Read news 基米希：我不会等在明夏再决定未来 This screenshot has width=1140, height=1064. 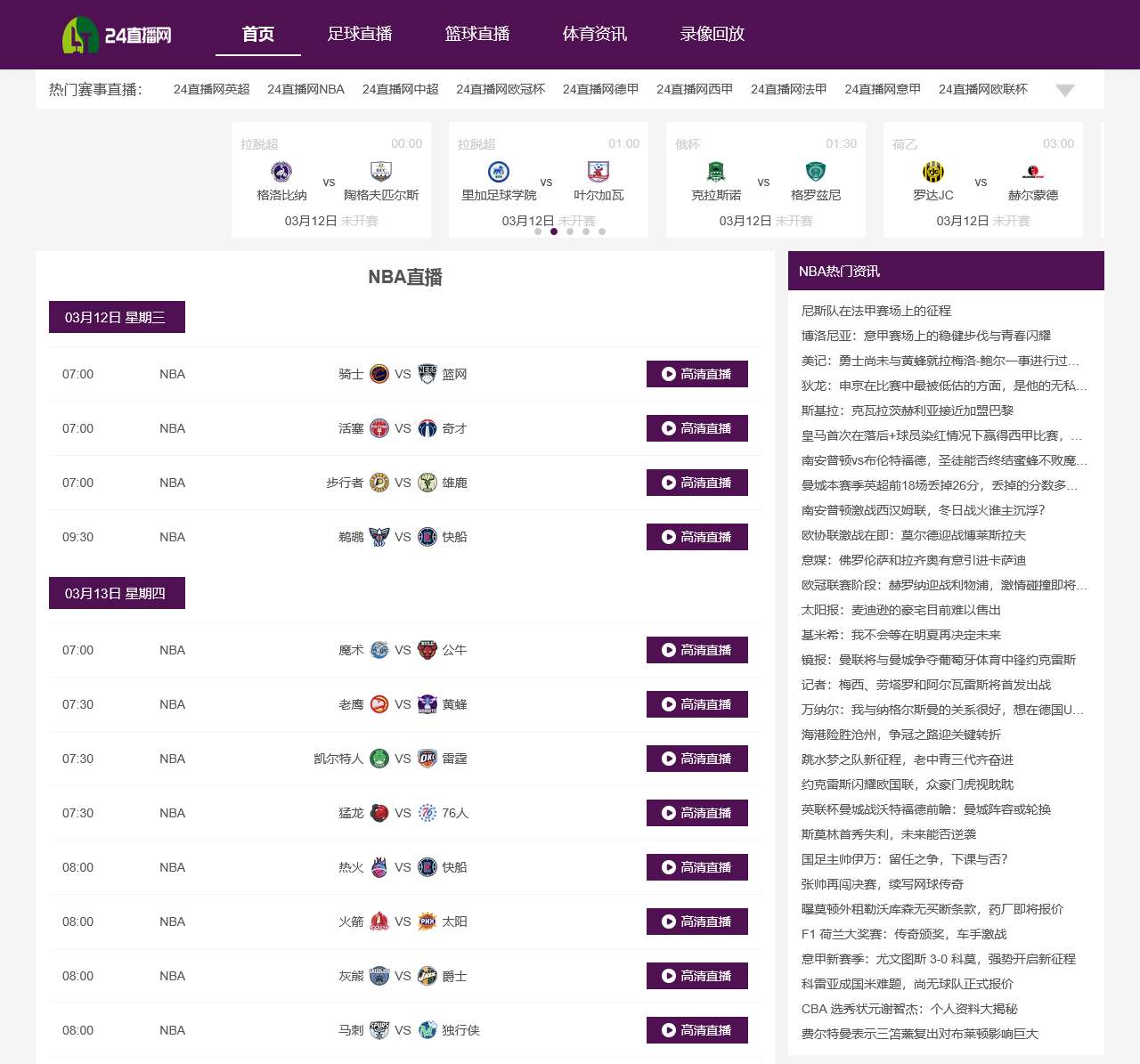click(x=901, y=635)
